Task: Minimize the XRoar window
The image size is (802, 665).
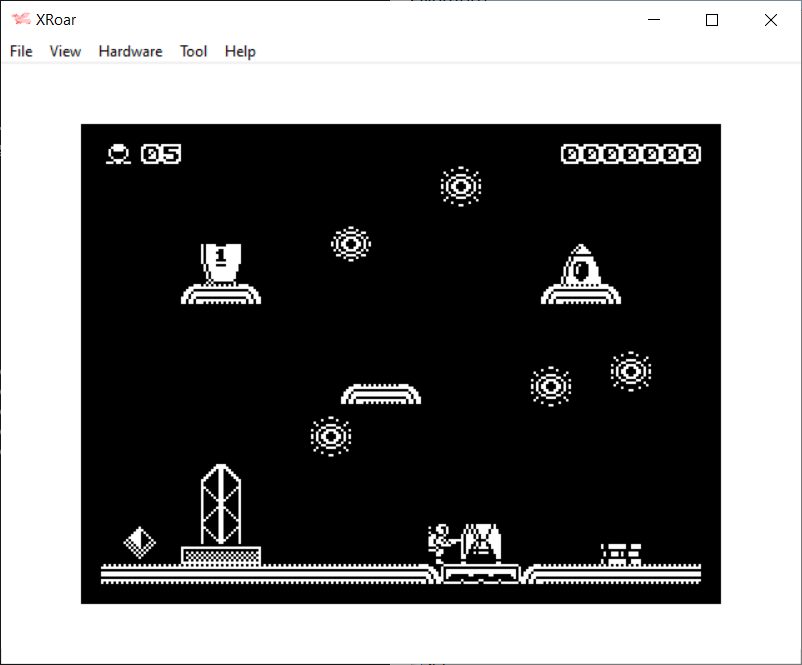Action: click(x=654, y=20)
